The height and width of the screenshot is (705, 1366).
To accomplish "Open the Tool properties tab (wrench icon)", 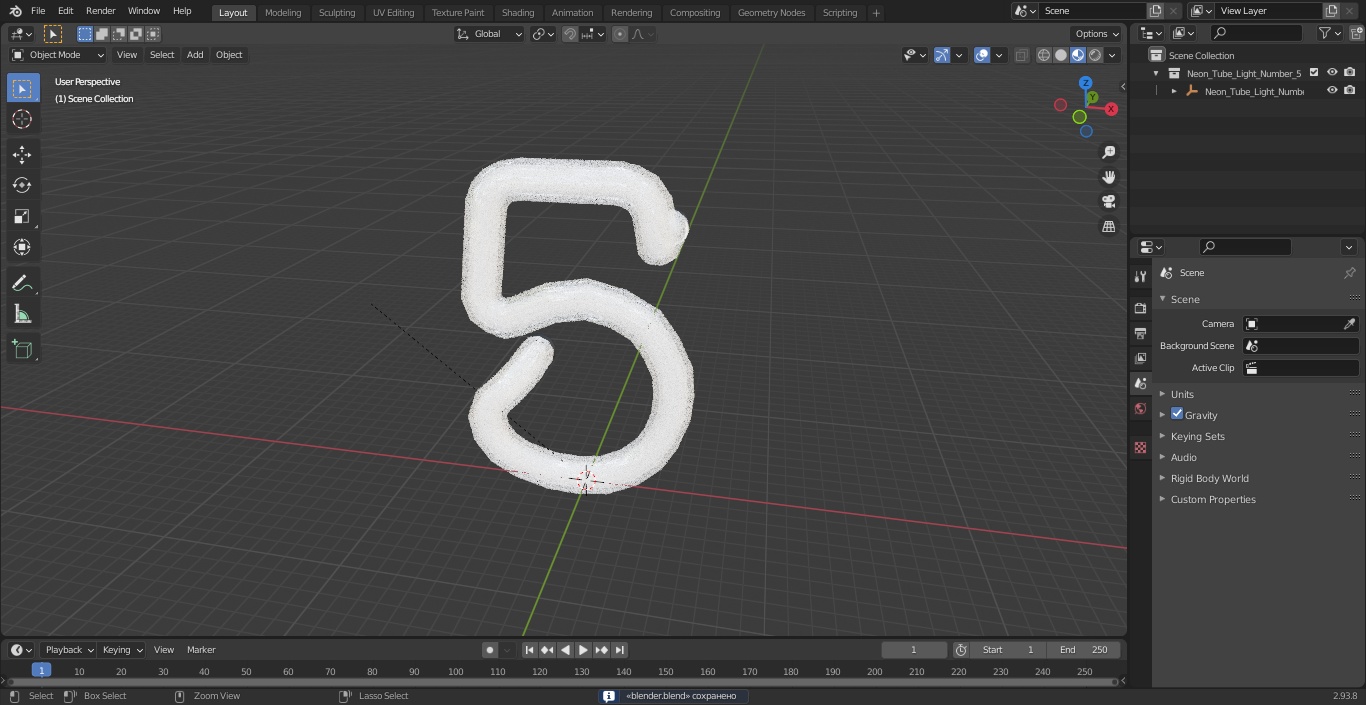I will pyautogui.click(x=1140, y=276).
